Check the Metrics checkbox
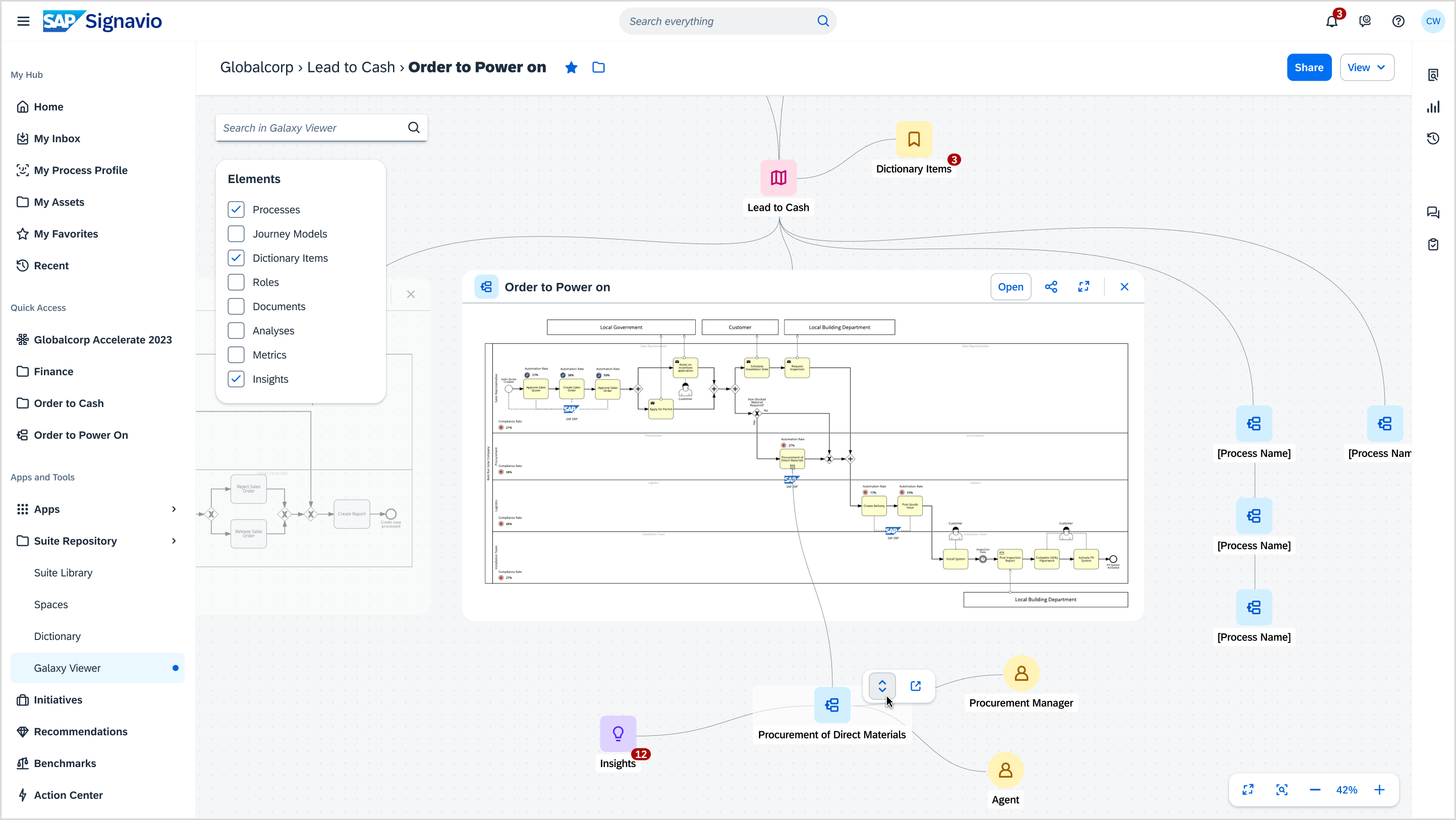The image size is (1456, 820). [x=236, y=355]
